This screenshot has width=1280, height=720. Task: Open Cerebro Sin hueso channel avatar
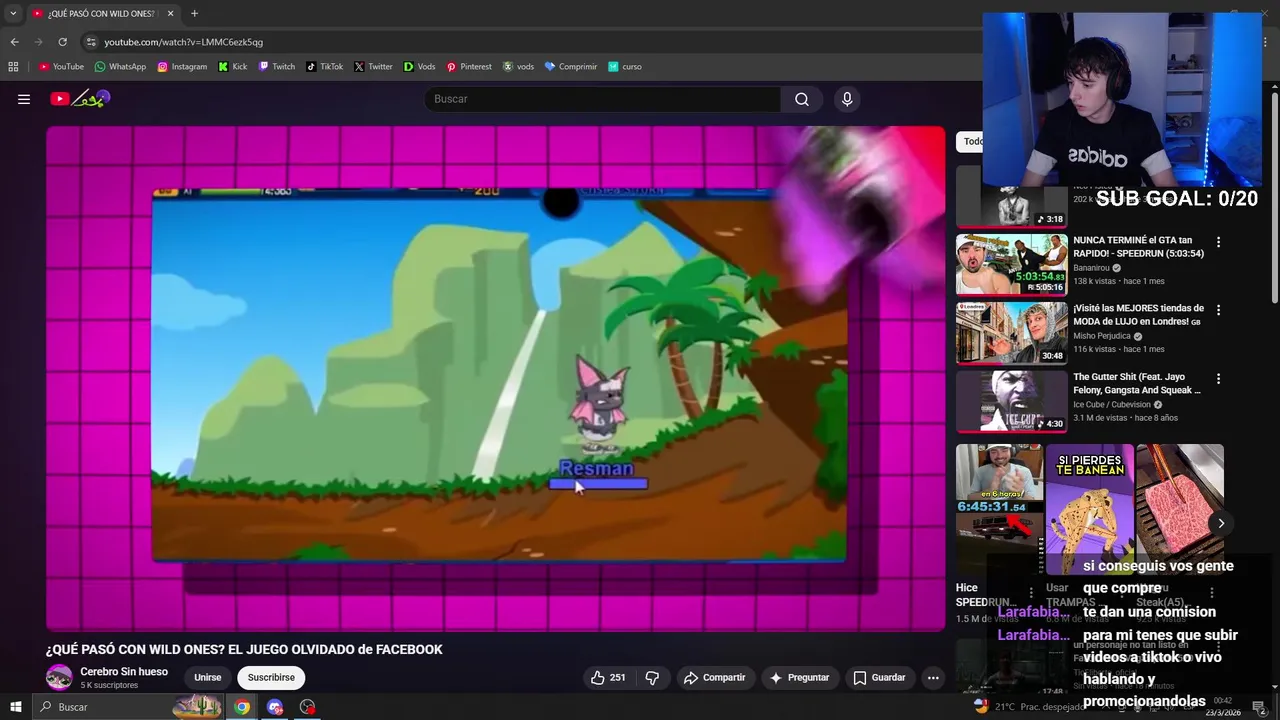coord(59,677)
